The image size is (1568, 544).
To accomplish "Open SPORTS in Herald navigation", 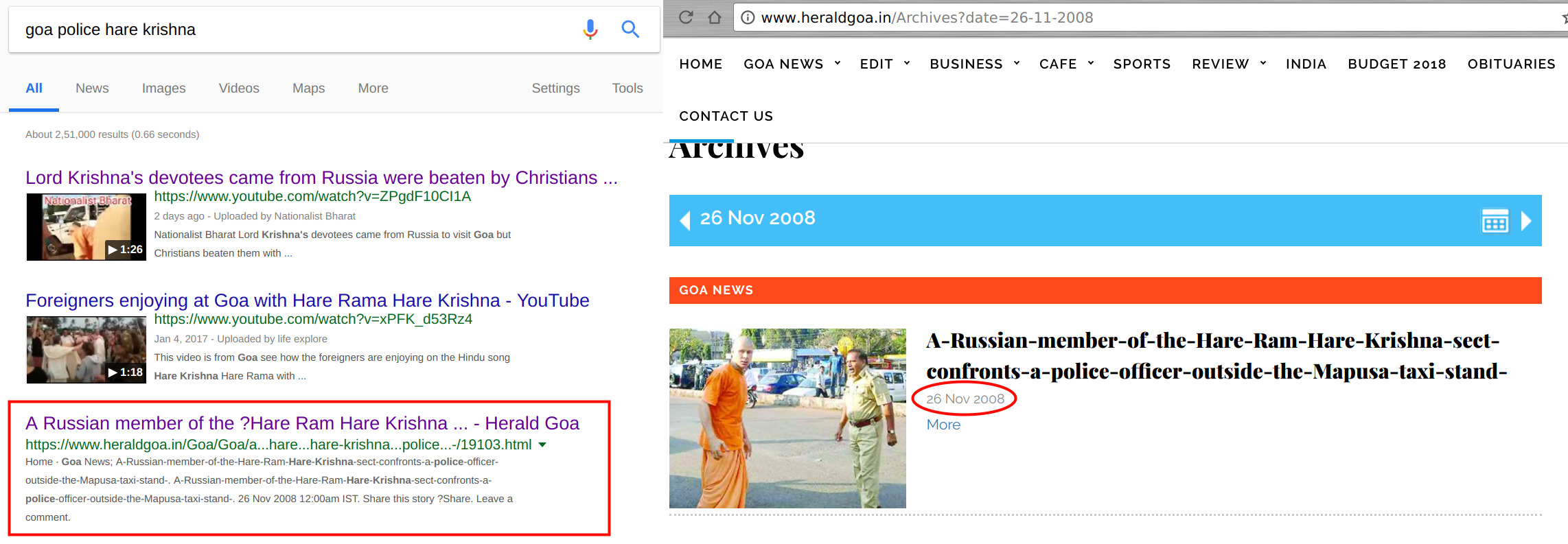I will click(x=1142, y=64).
